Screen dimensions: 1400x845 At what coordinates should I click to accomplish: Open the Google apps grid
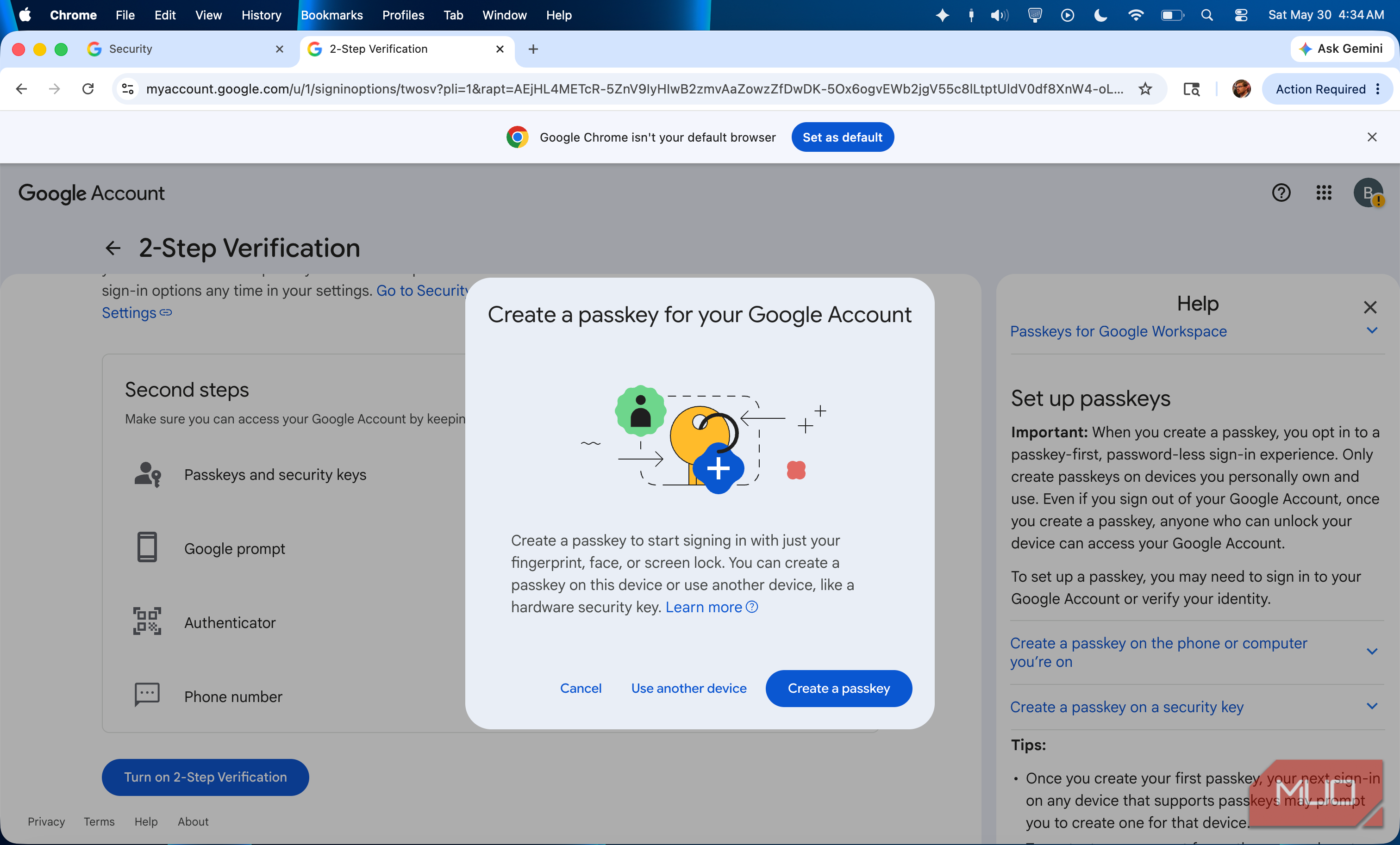(1324, 193)
